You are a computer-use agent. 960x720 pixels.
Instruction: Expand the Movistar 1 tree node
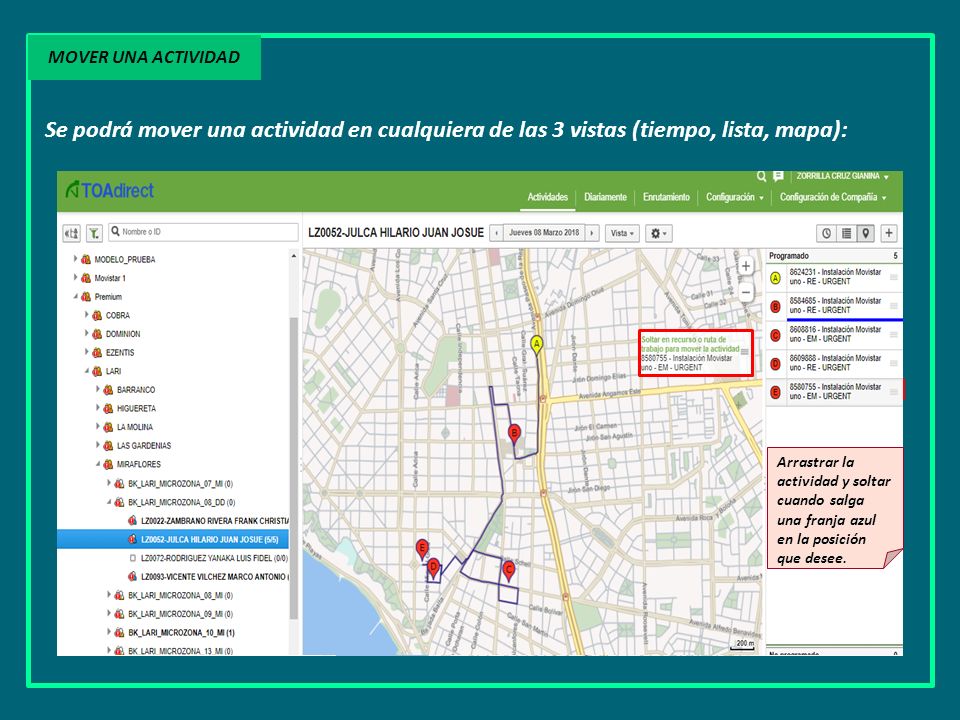75,277
